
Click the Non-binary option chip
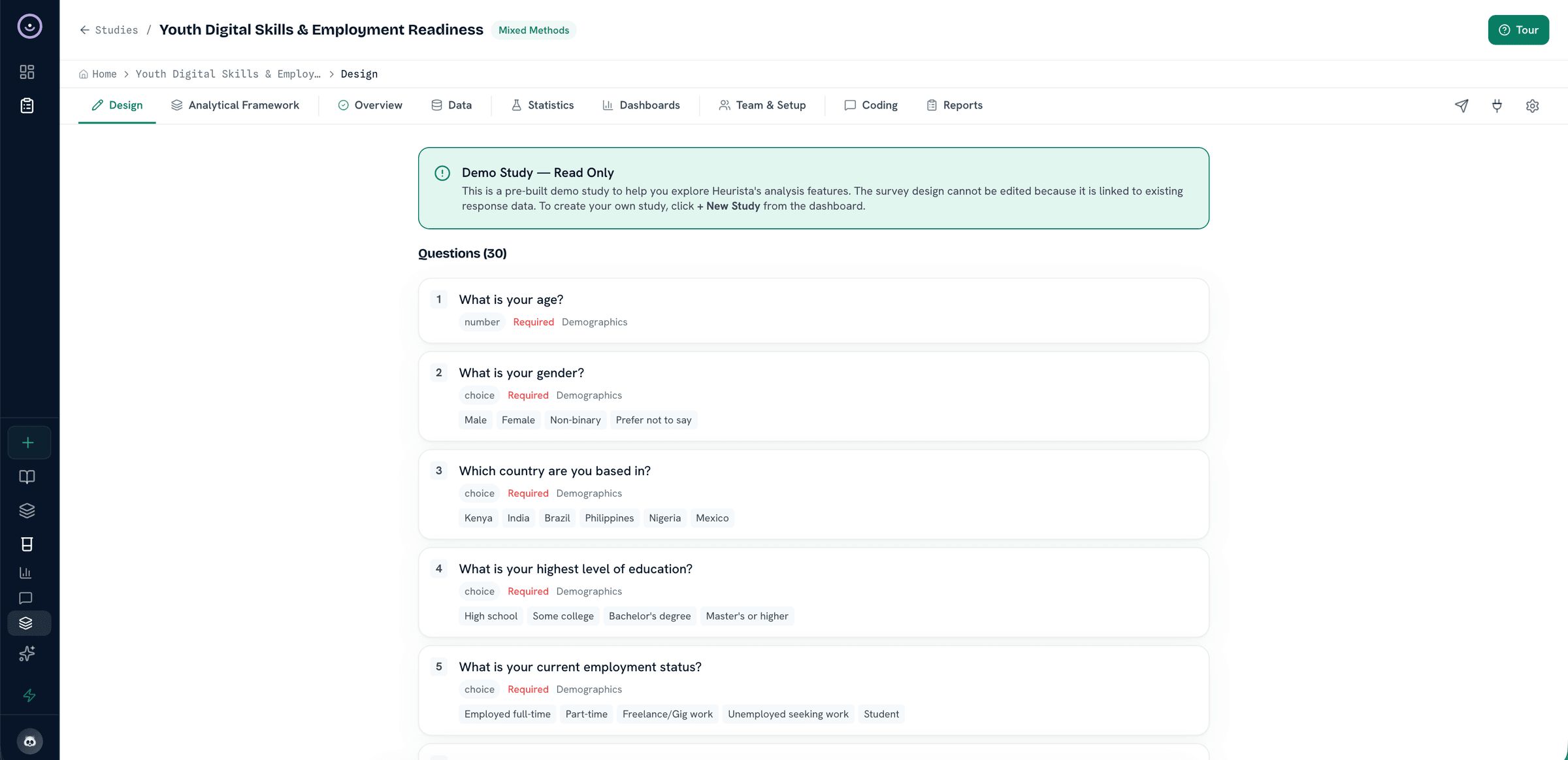coord(575,420)
